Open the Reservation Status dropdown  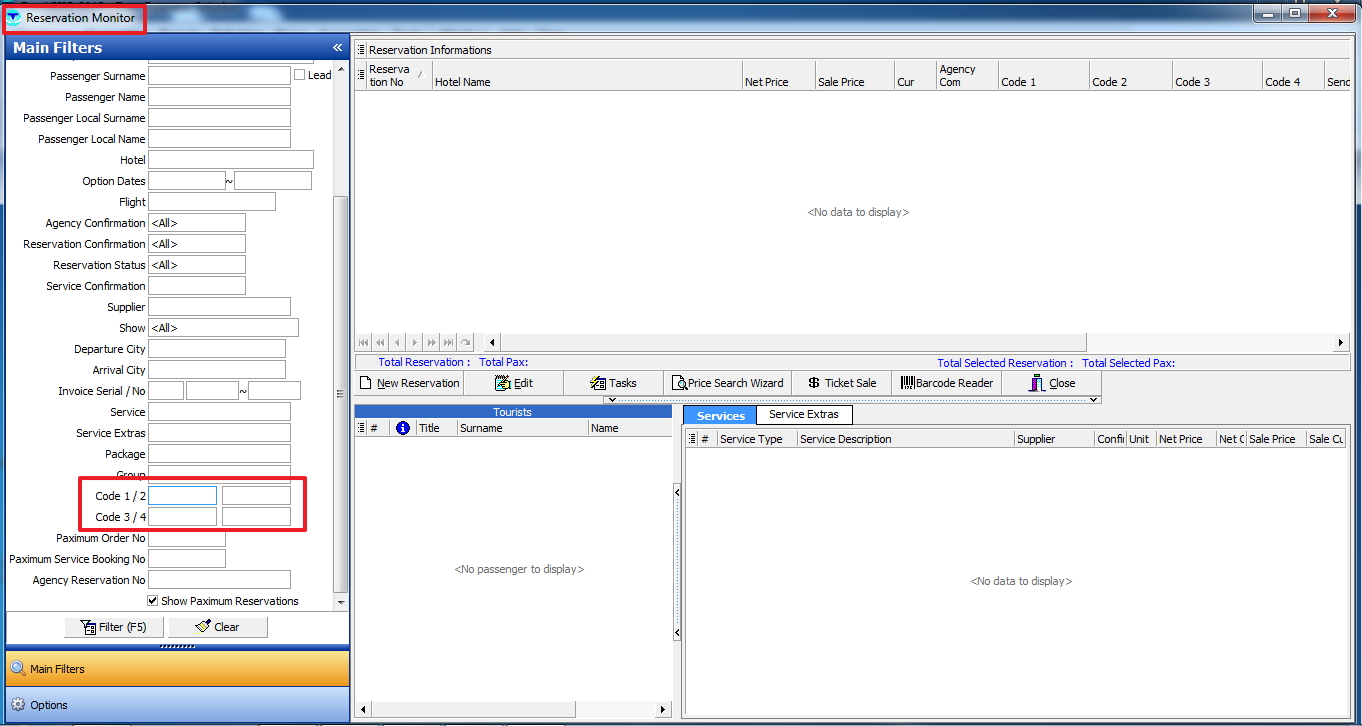(x=197, y=265)
